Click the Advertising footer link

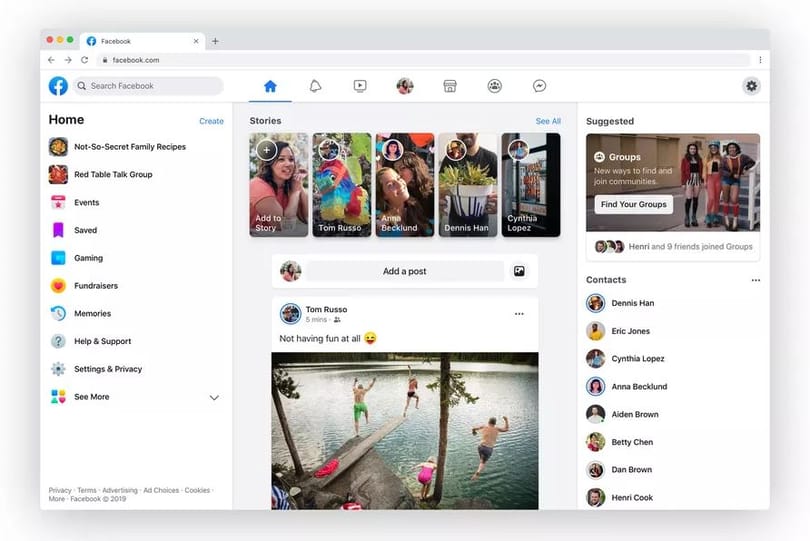tap(120, 490)
